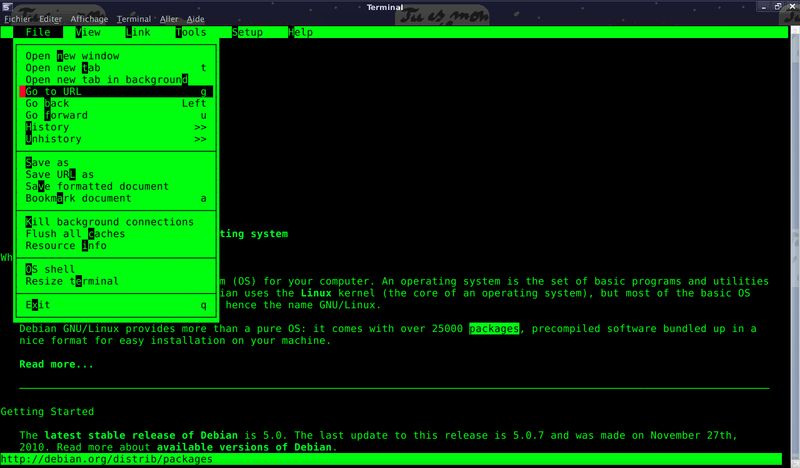Open the Fichier menu

pos(17,19)
